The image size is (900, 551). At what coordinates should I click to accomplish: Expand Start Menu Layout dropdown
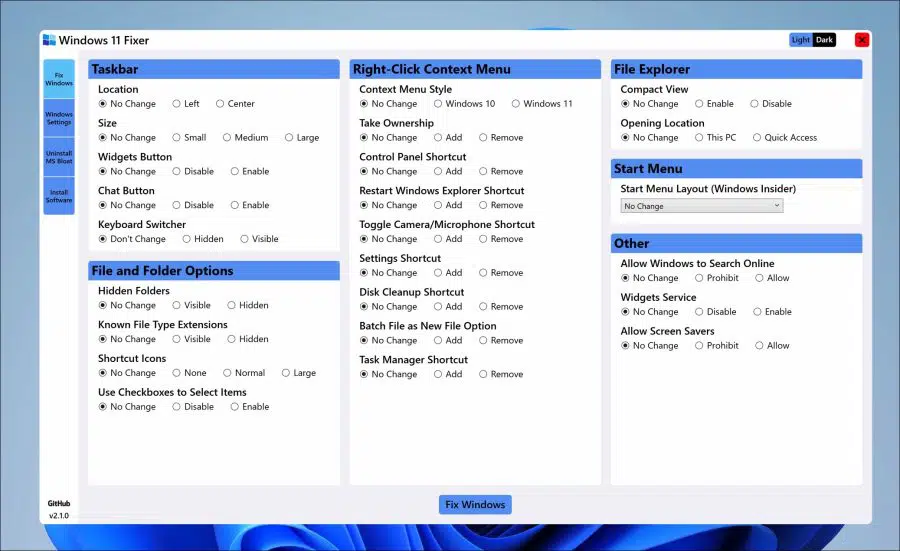(x=701, y=205)
